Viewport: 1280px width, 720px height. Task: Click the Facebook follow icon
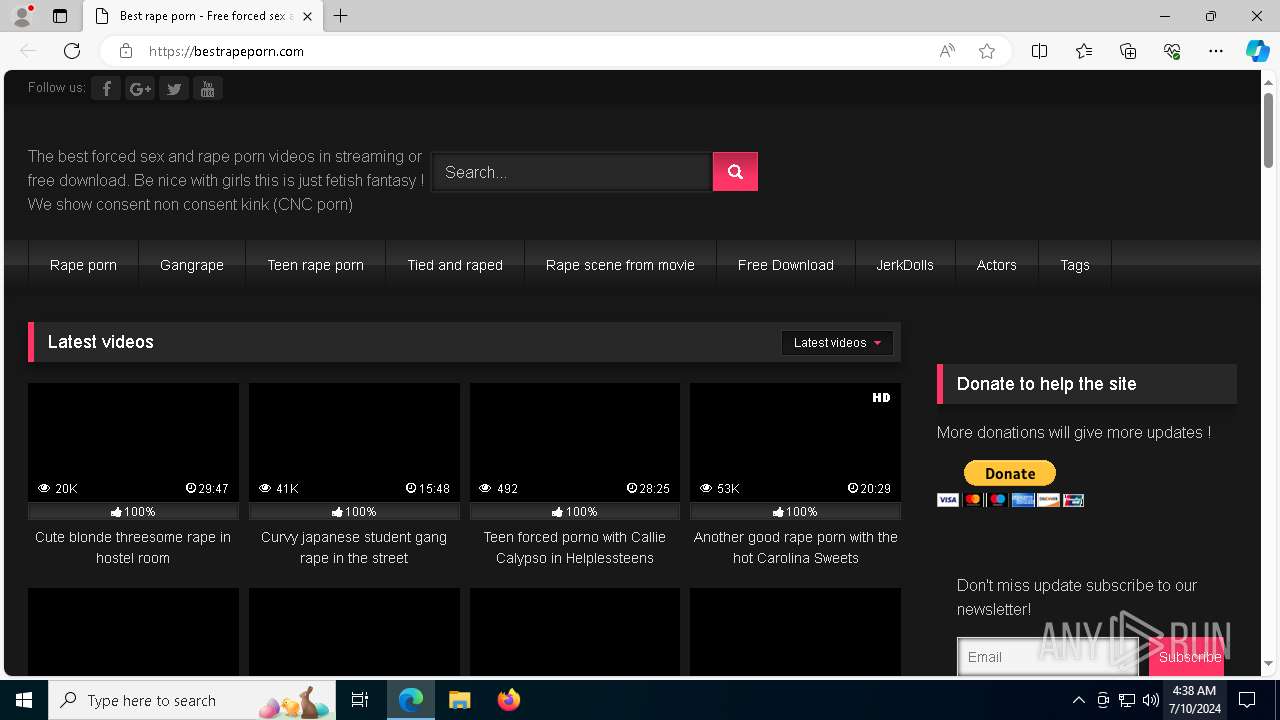coord(106,89)
